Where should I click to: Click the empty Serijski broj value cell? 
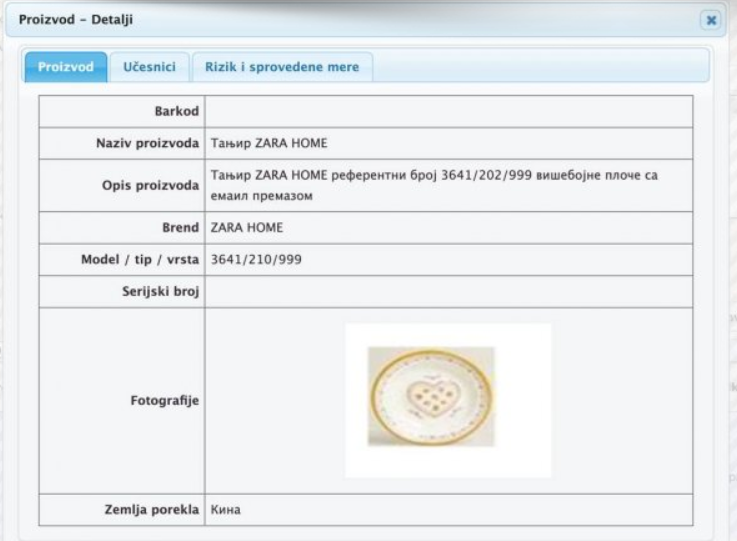coord(448,292)
